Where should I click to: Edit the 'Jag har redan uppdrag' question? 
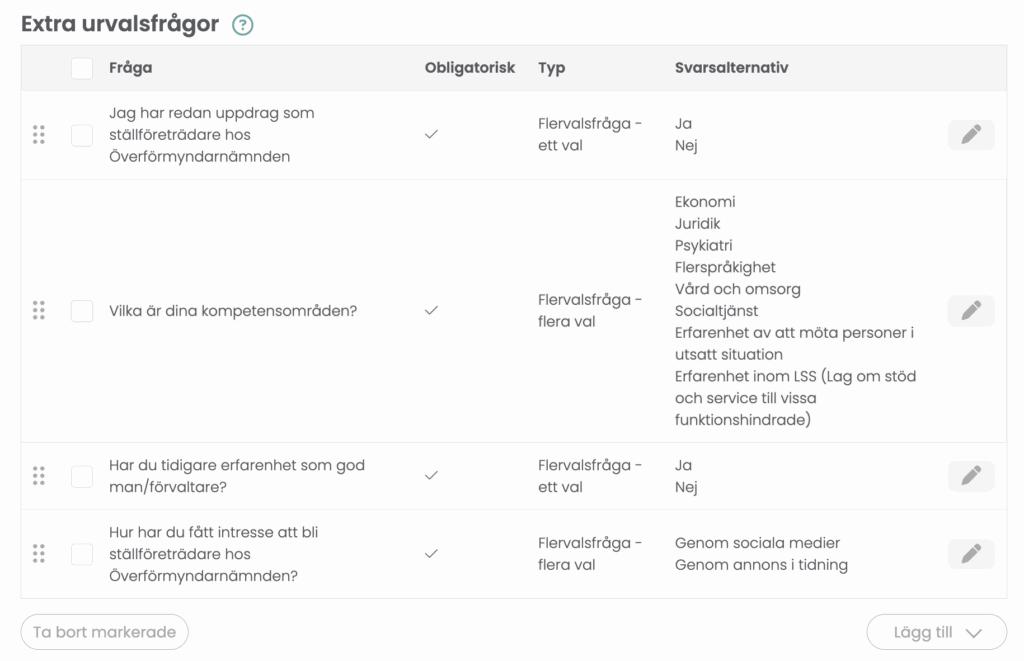point(970,135)
